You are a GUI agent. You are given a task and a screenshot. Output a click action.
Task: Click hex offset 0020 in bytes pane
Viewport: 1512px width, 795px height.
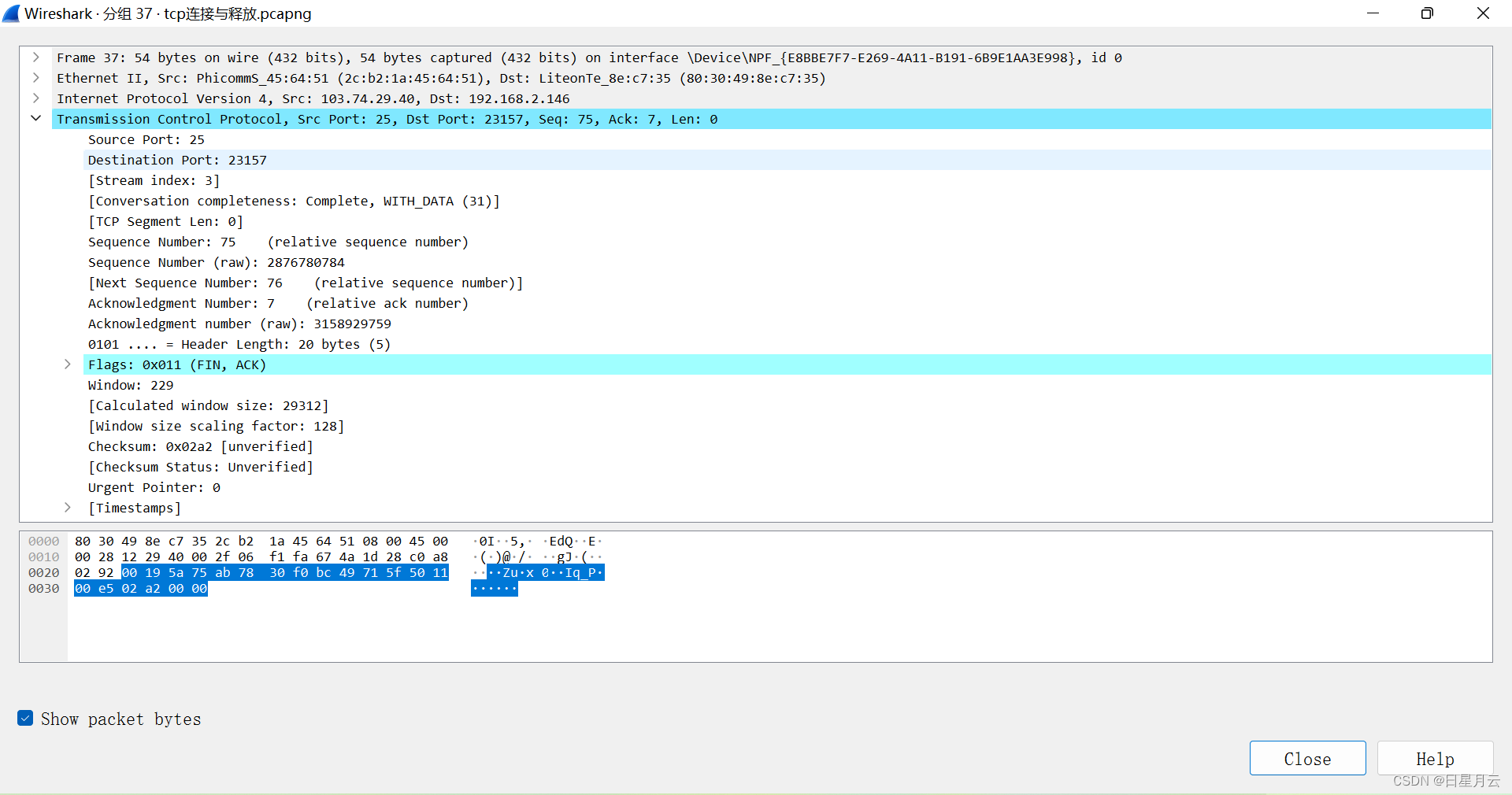coord(44,572)
